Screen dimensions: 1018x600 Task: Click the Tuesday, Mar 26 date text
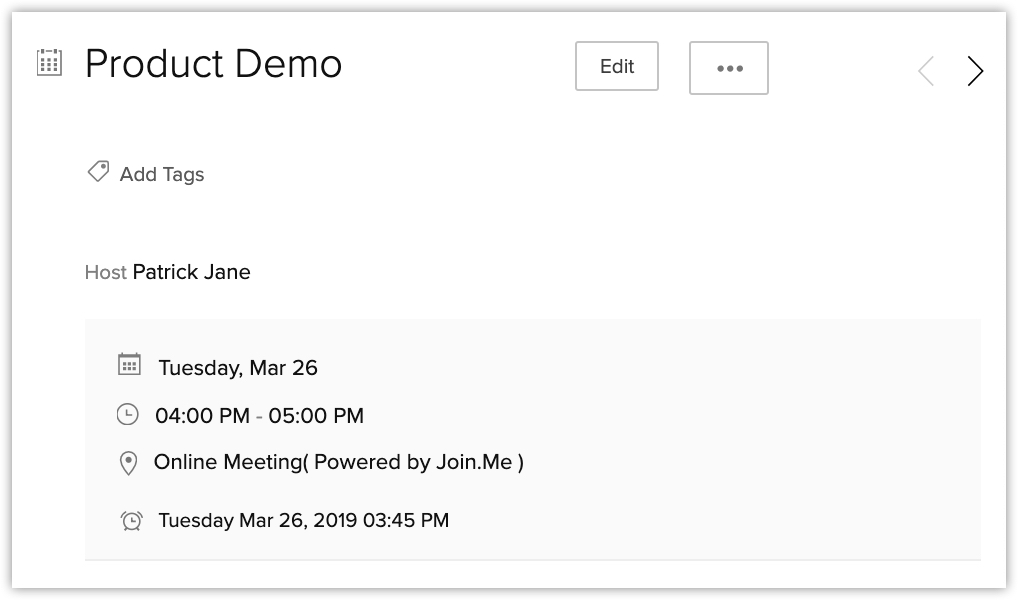point(238,368)
